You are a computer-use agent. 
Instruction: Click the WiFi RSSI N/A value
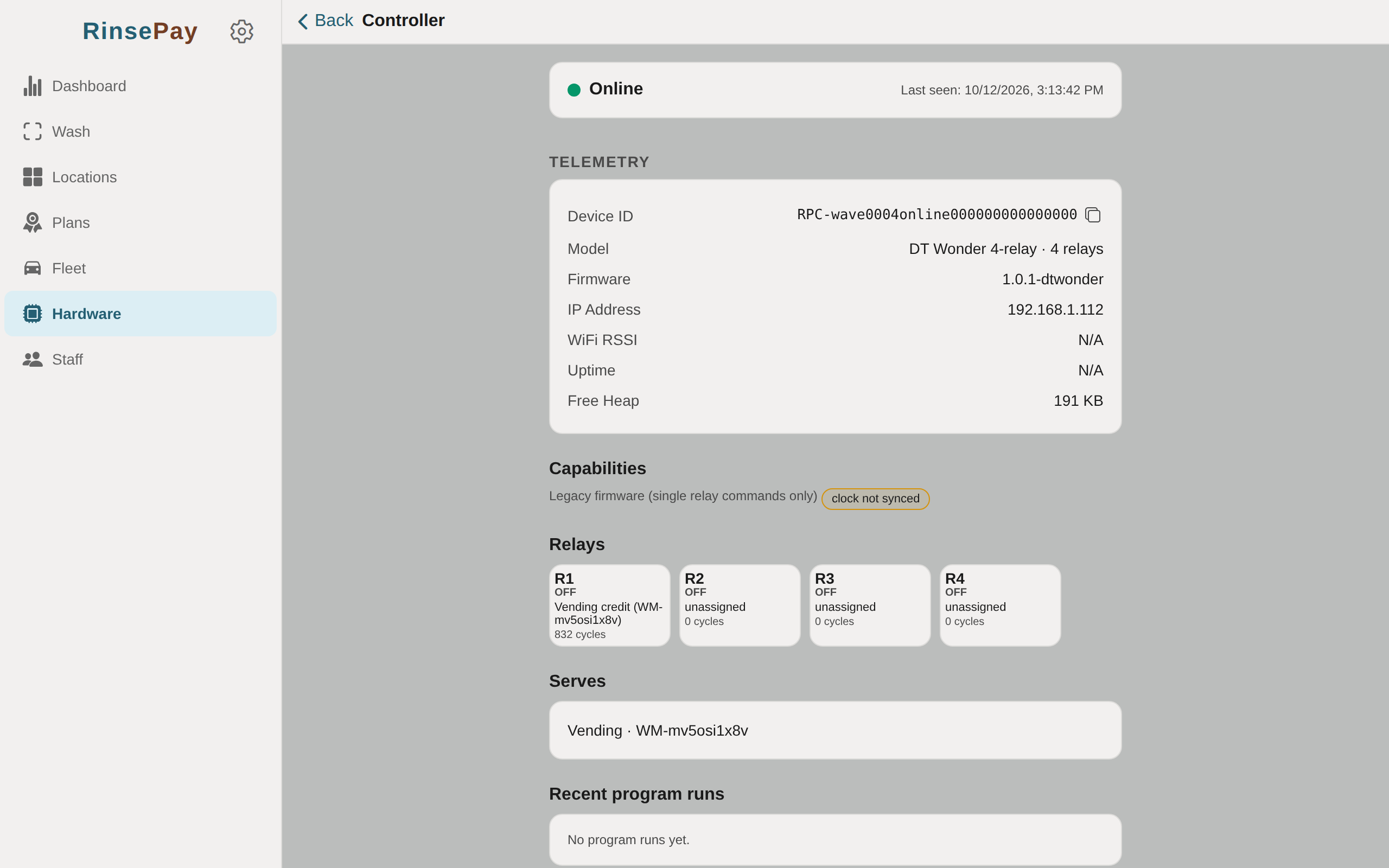1091,341
